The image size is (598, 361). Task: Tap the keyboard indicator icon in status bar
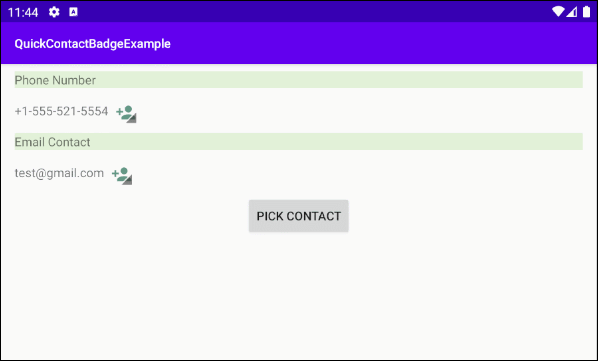coord(73,12)
